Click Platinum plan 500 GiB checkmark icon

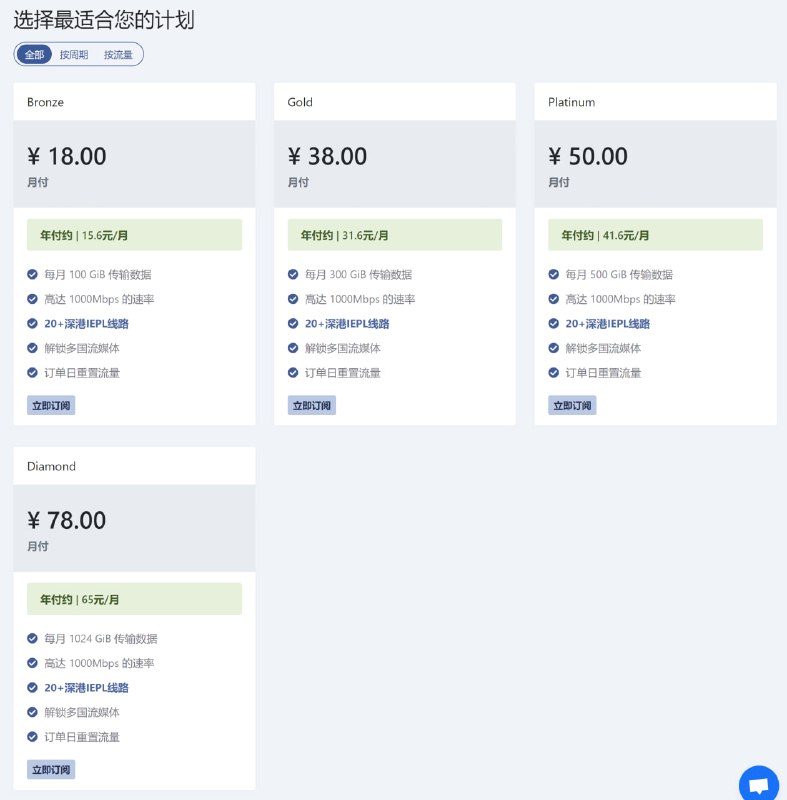coord(553,274)
